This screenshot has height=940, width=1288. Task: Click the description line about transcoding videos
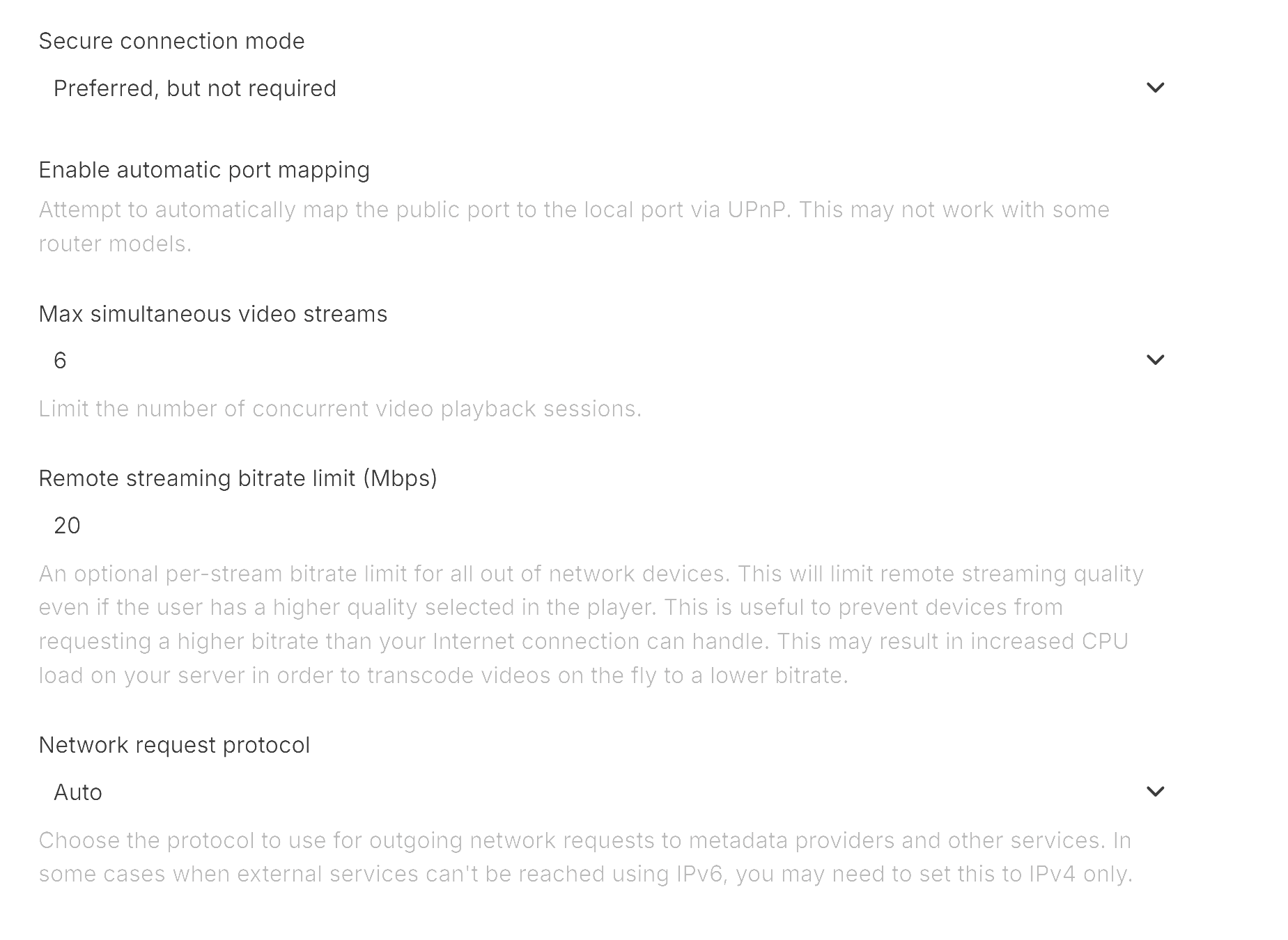click(x=443, y=675)
